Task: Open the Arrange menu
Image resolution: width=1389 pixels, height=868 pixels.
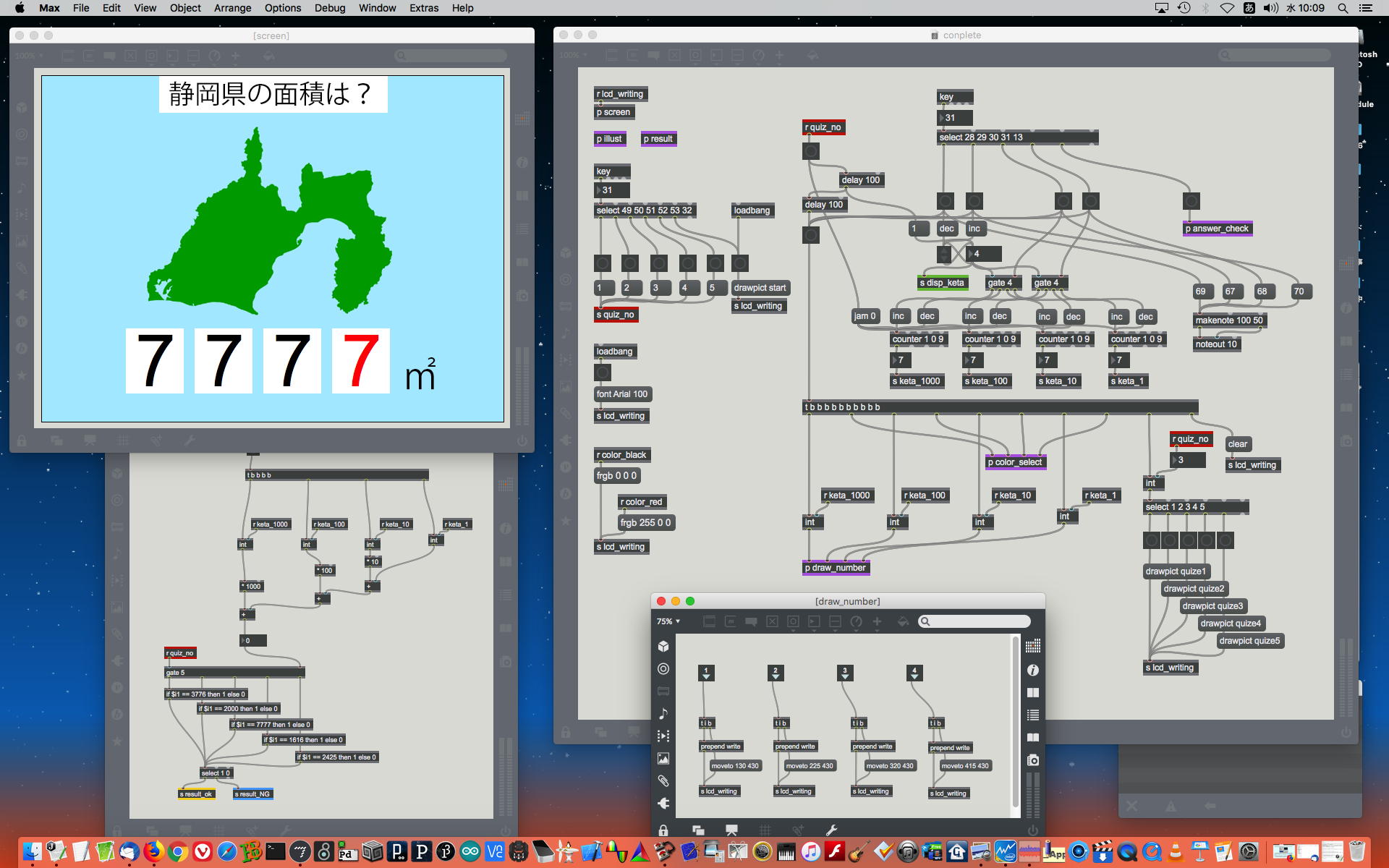Action: coord(232,8)
